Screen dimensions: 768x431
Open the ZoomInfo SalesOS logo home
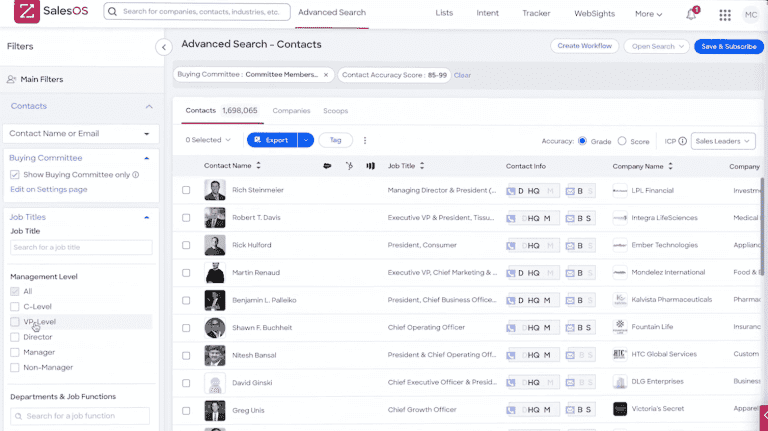click(51, 11)
